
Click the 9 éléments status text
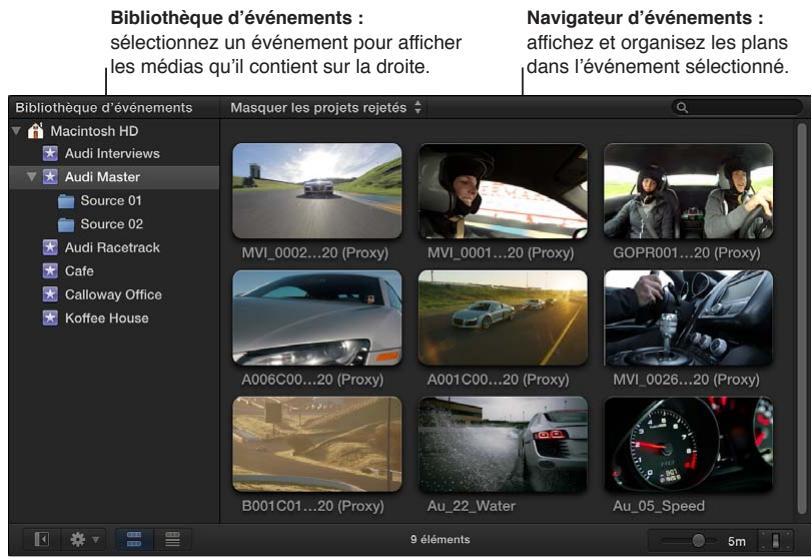point(440,540)
